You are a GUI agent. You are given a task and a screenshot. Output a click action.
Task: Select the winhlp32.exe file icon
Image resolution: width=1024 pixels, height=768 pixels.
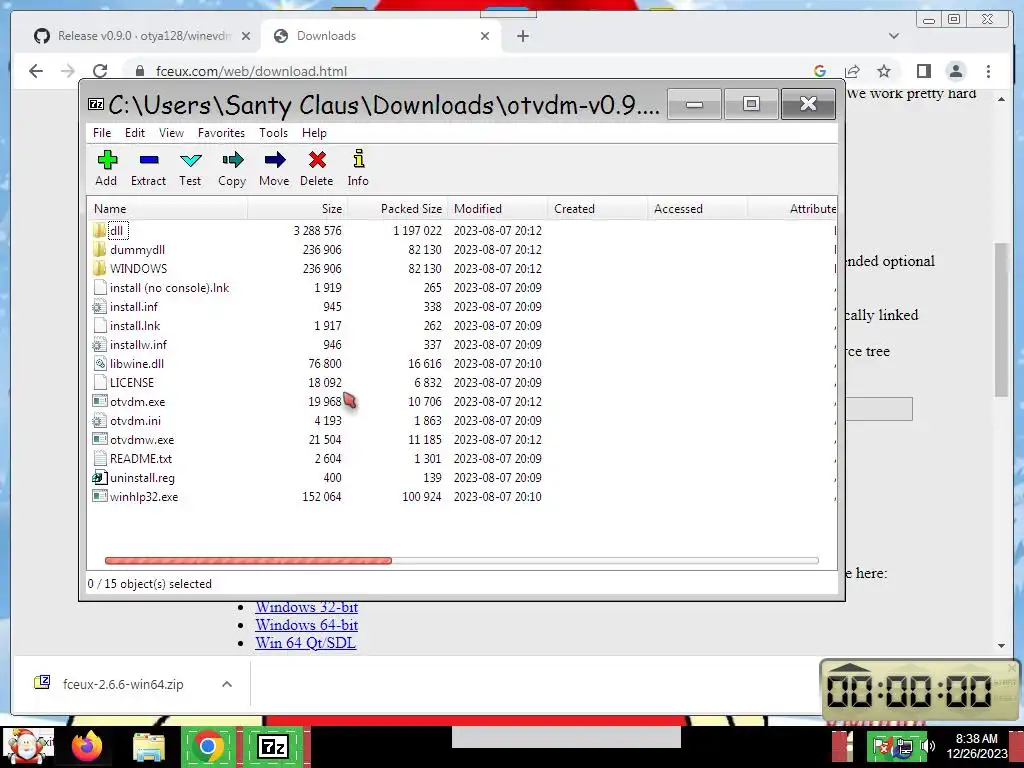point(99,496)
